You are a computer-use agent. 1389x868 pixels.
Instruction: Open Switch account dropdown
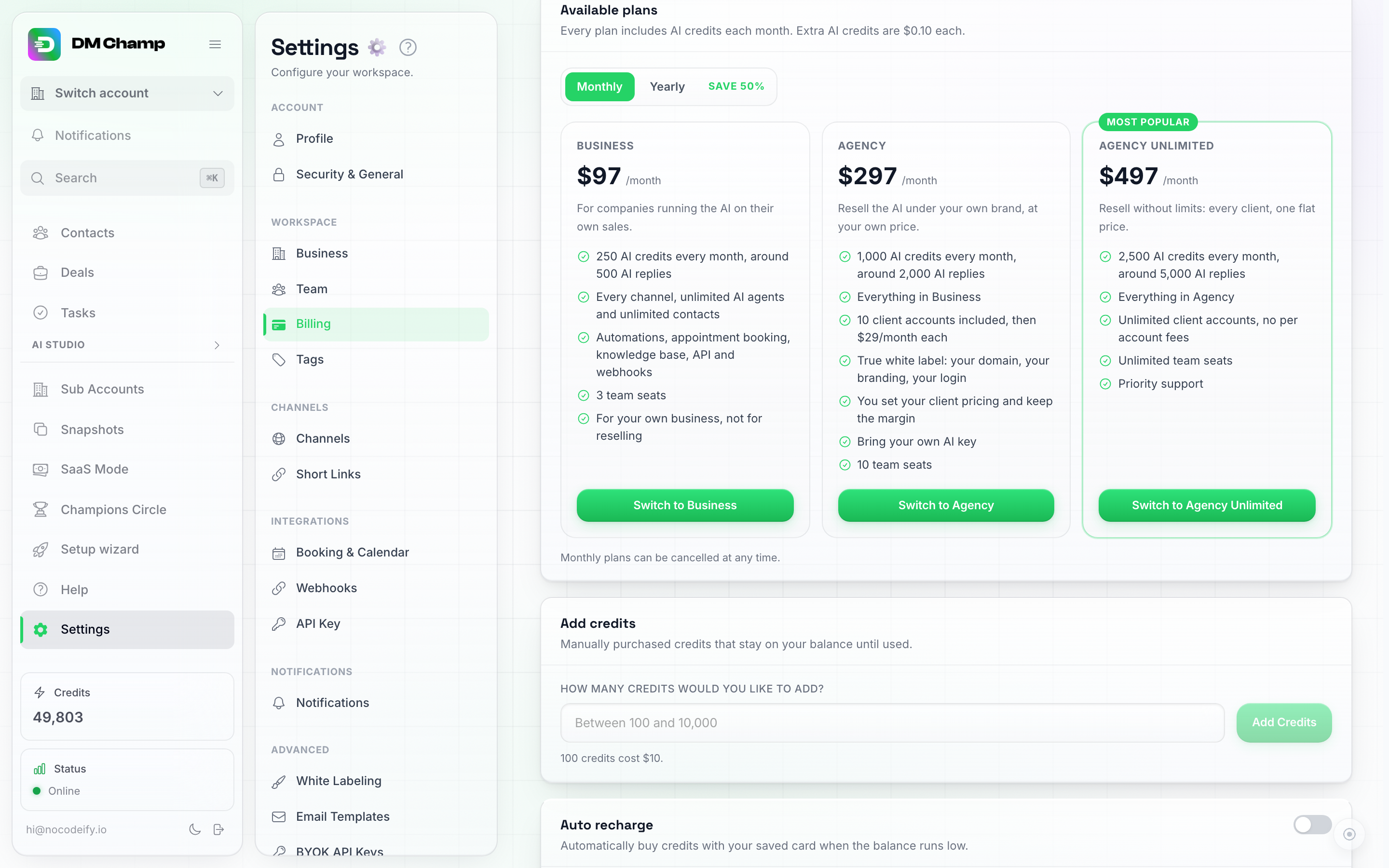[x=127, y=93]
